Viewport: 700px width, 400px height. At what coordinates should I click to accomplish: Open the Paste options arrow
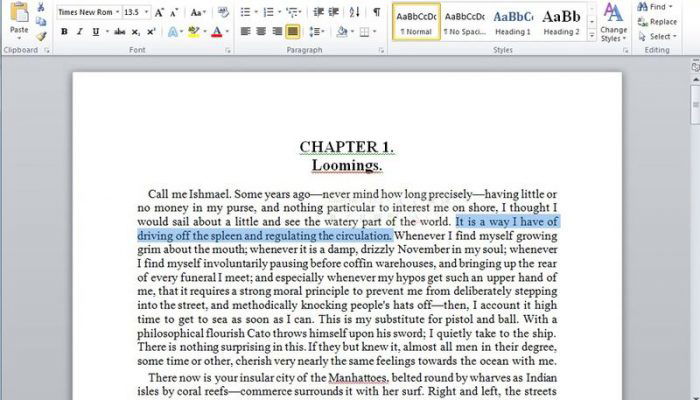[x=19, y=38]
